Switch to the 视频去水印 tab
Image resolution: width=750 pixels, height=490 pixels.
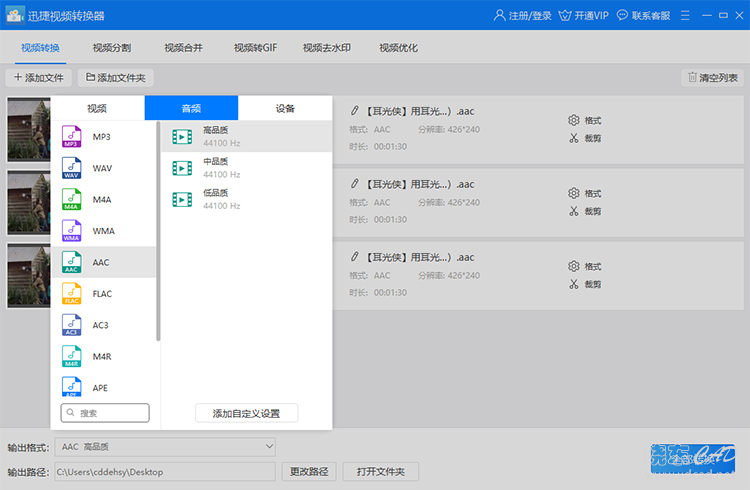click(327, 48)
